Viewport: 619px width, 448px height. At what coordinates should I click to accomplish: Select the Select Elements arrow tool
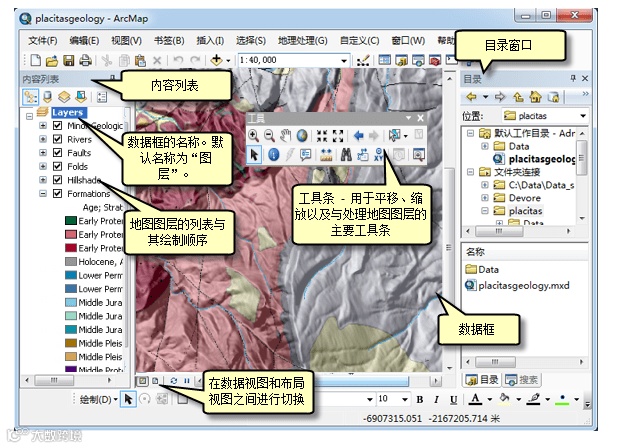point(254,155)
